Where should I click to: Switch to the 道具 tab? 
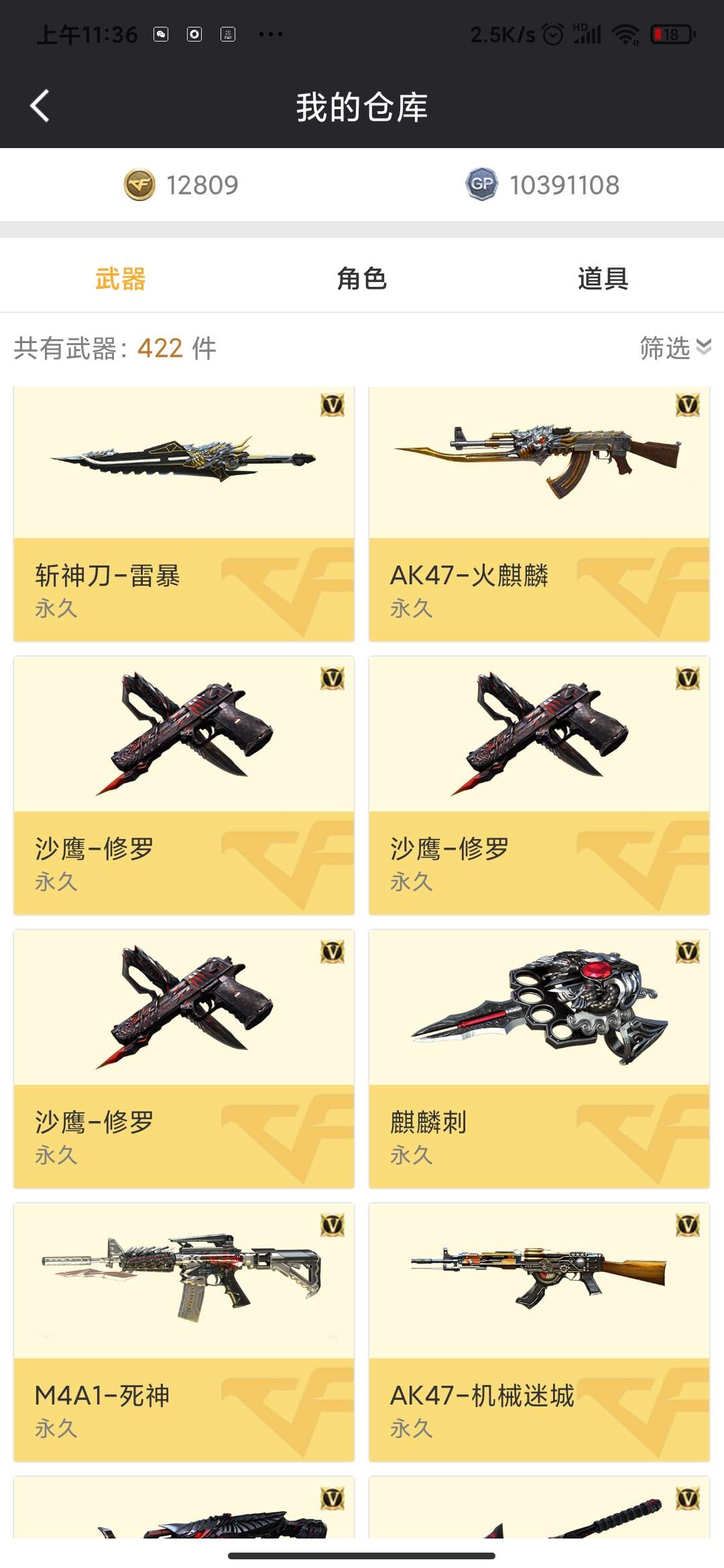tap(603, 278)
